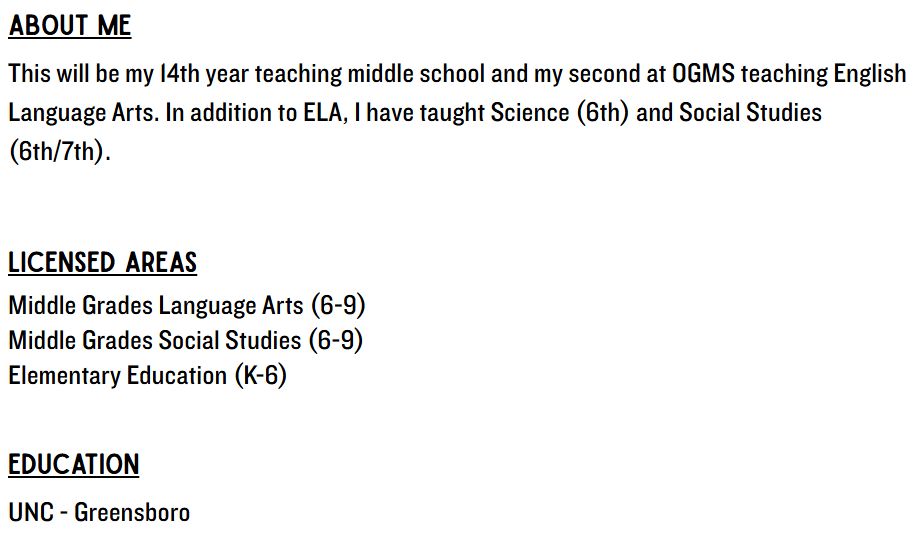Screen dimensions: 915x545
Task: Click the word Science in the paragraph
Action: pyautogui.click(x=529, y=112)
